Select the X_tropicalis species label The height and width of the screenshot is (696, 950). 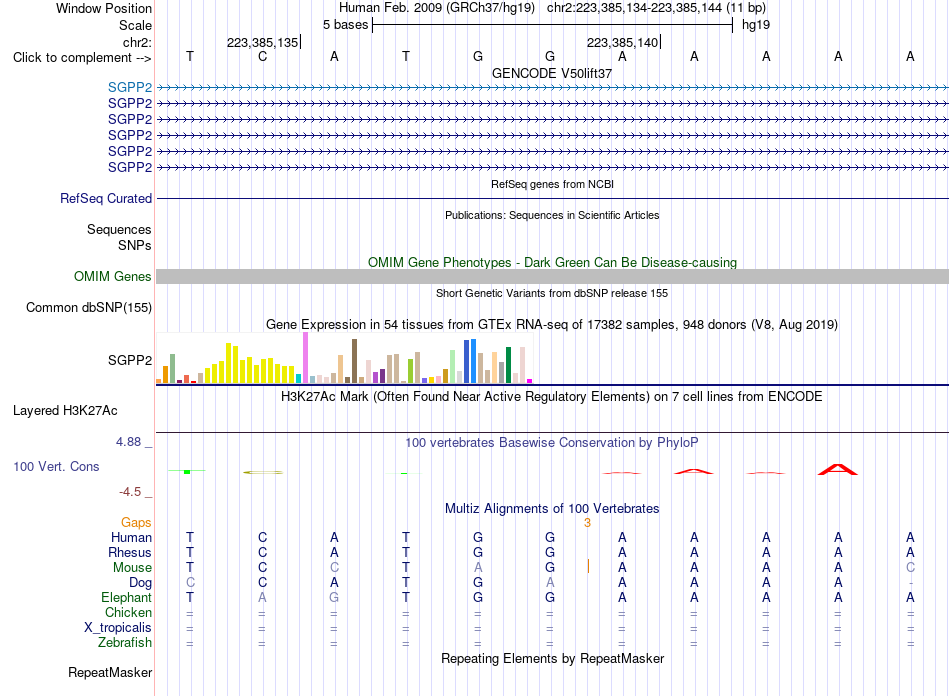pos(118,628)
